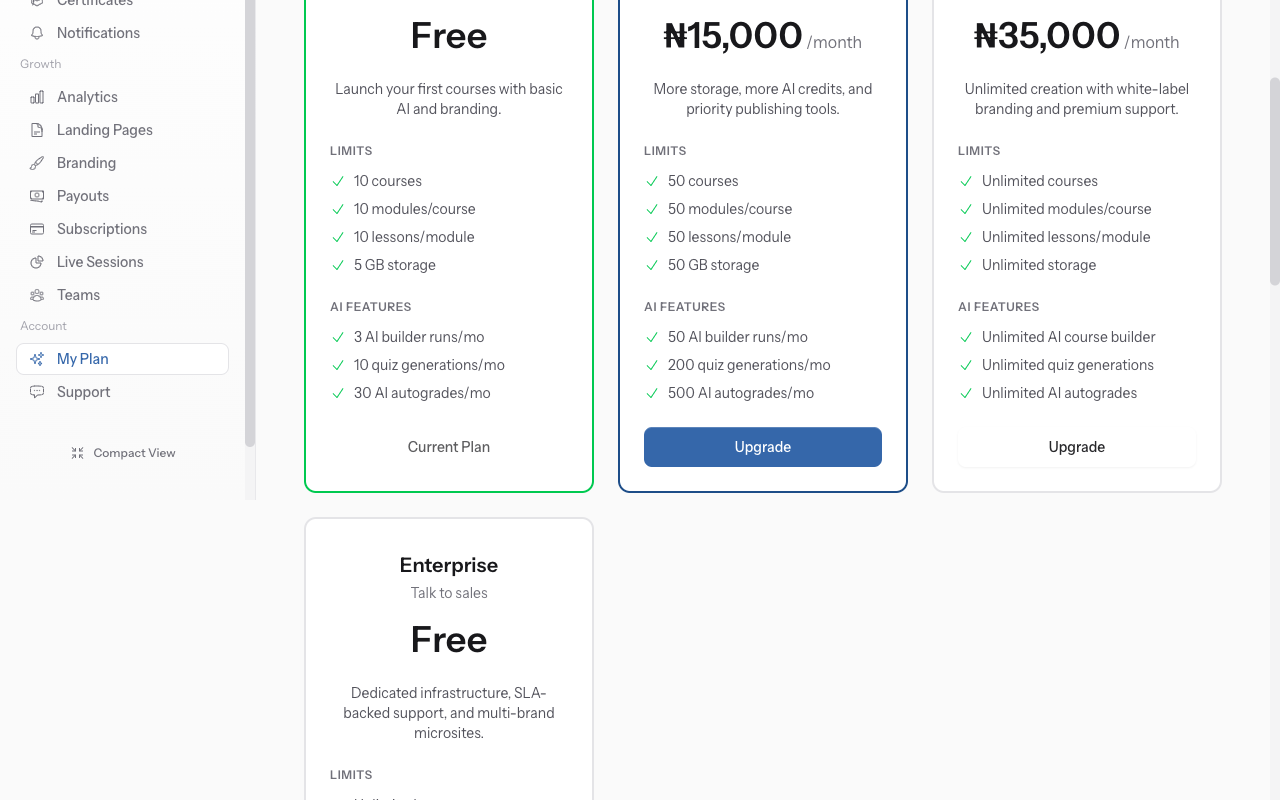Open the Certificates ribbon icon
1280x800 pixels.
37,3
